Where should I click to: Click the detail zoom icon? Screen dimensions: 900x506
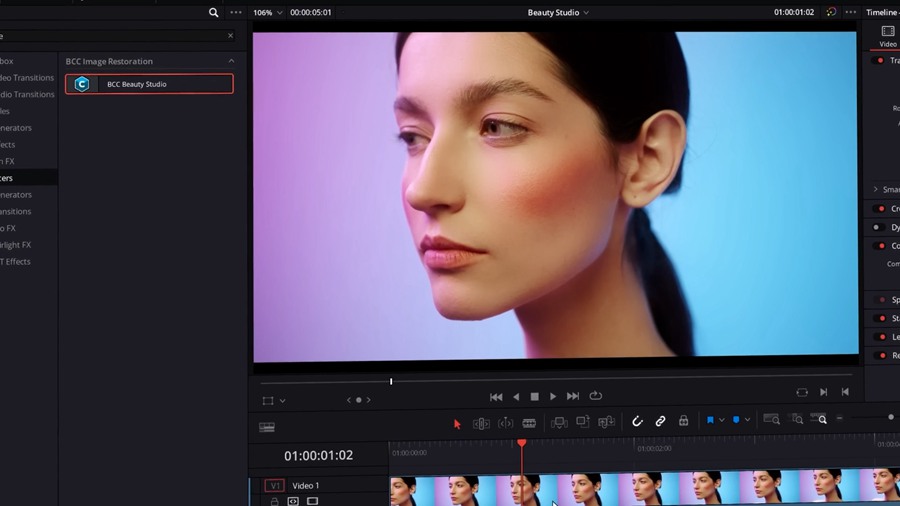coord(797,419)
